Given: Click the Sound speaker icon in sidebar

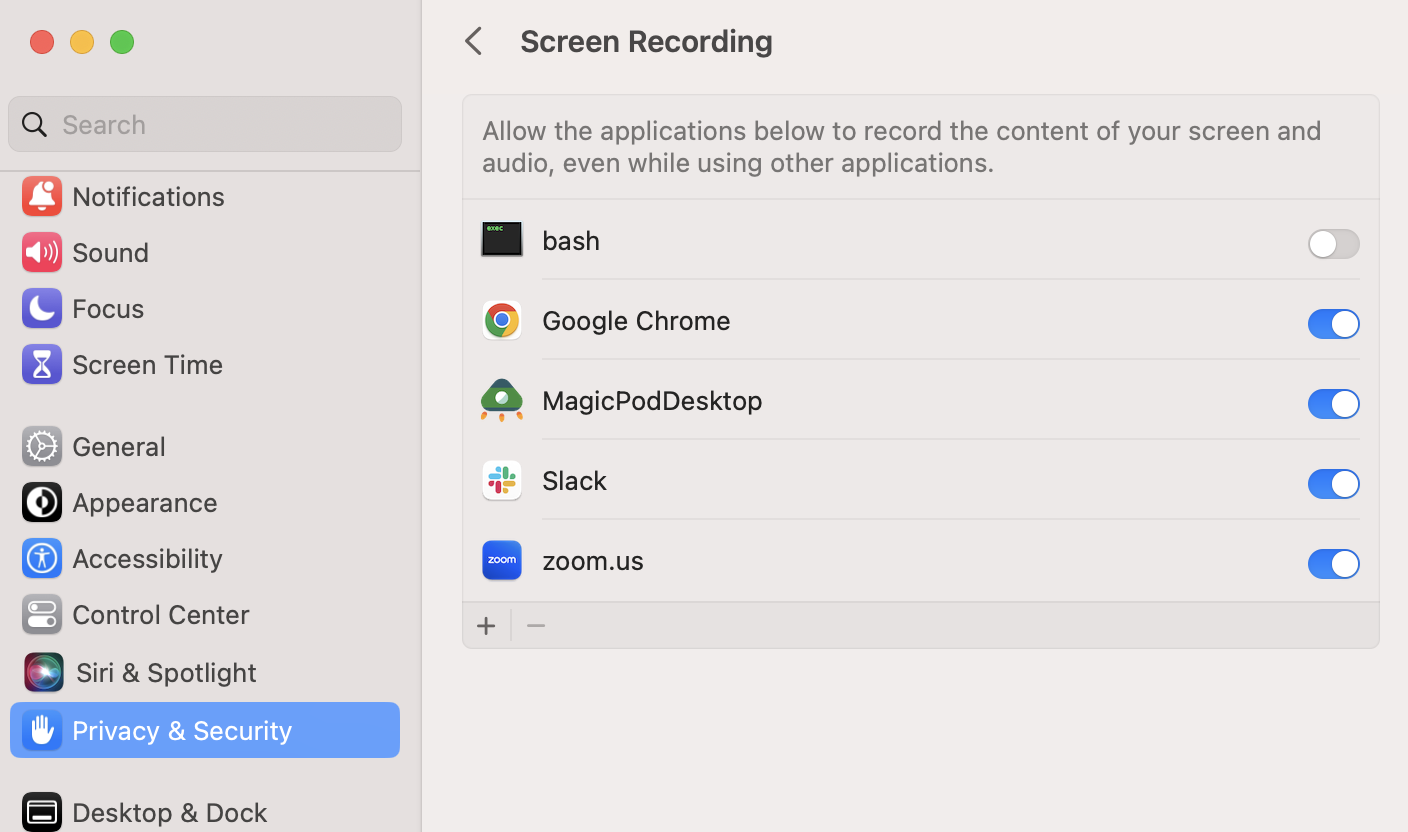Looking at the screenshot, I should pyautogui.click(x=42, y=252).
